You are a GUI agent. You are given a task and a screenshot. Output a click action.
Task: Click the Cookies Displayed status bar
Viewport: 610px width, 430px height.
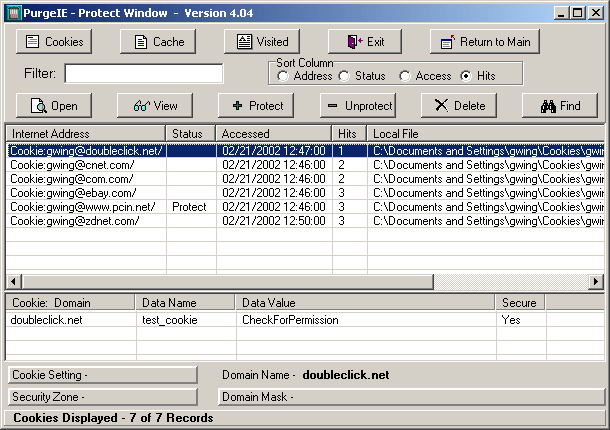(x=305, y=418)
